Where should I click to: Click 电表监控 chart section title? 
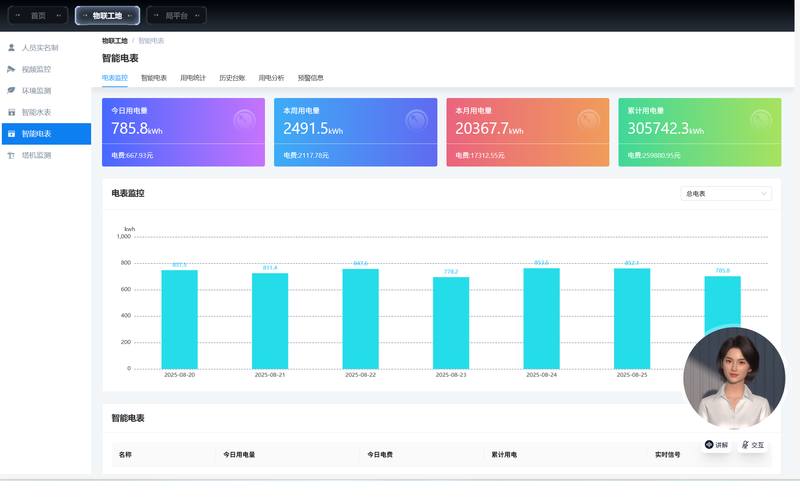click(128, 193)
